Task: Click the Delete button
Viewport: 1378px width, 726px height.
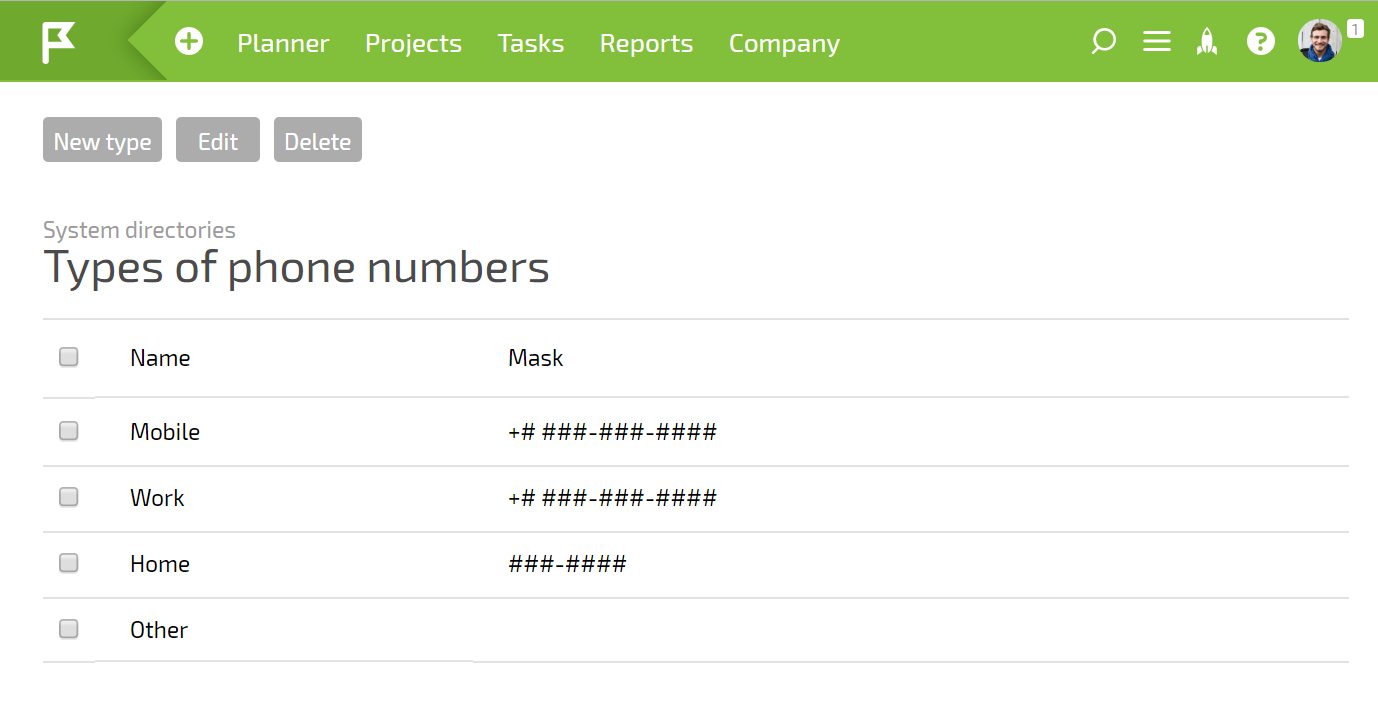Action: (x=318, y=140)
